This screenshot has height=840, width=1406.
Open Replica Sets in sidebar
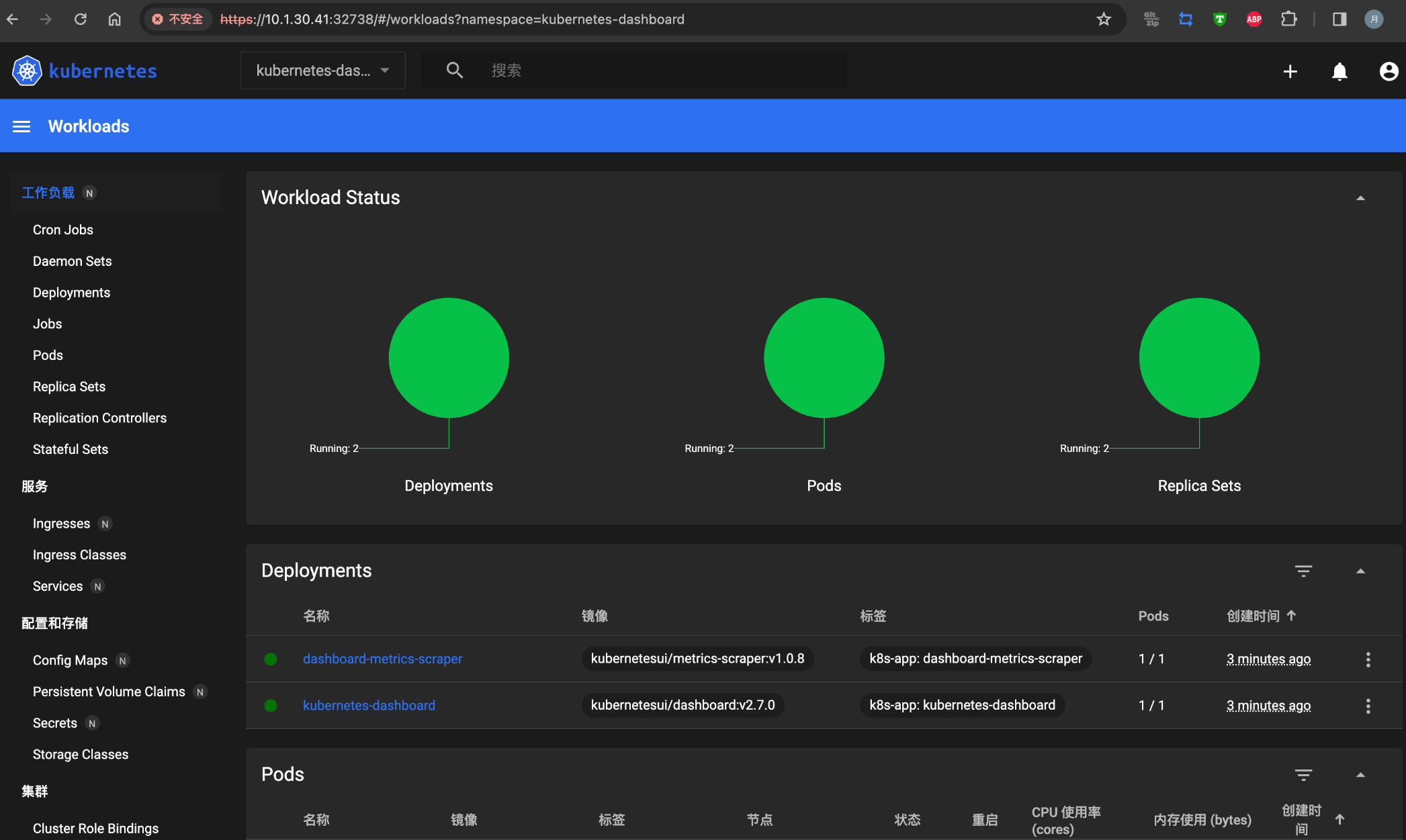[69, 387]
